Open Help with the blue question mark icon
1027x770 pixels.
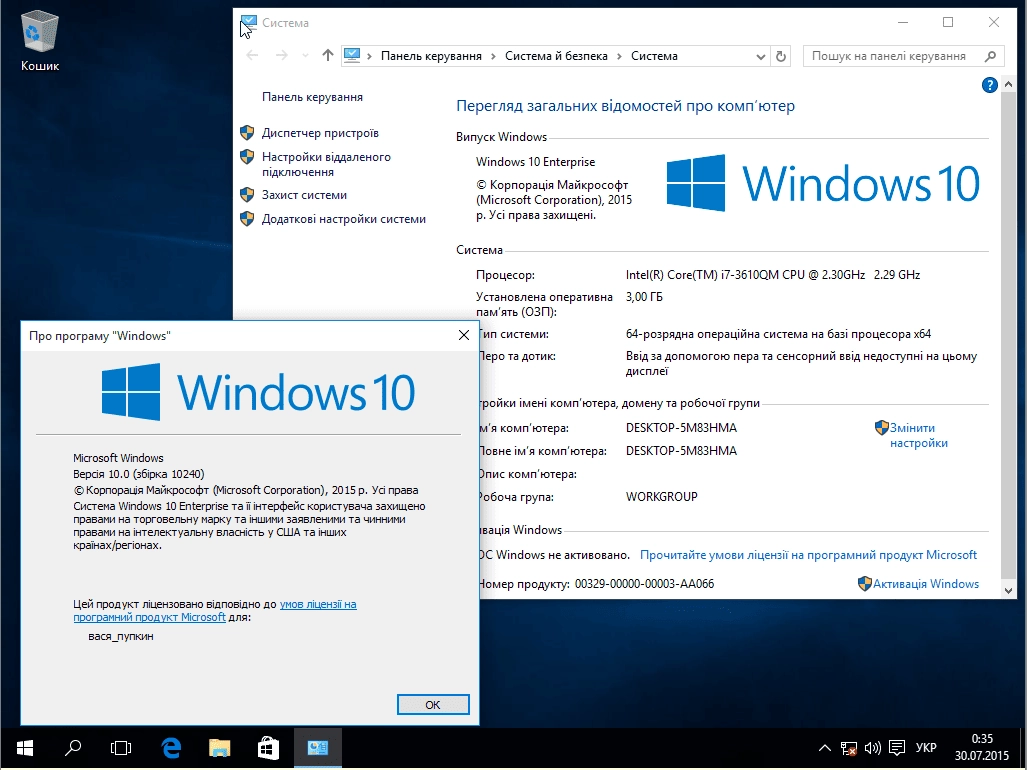point(990,84)
